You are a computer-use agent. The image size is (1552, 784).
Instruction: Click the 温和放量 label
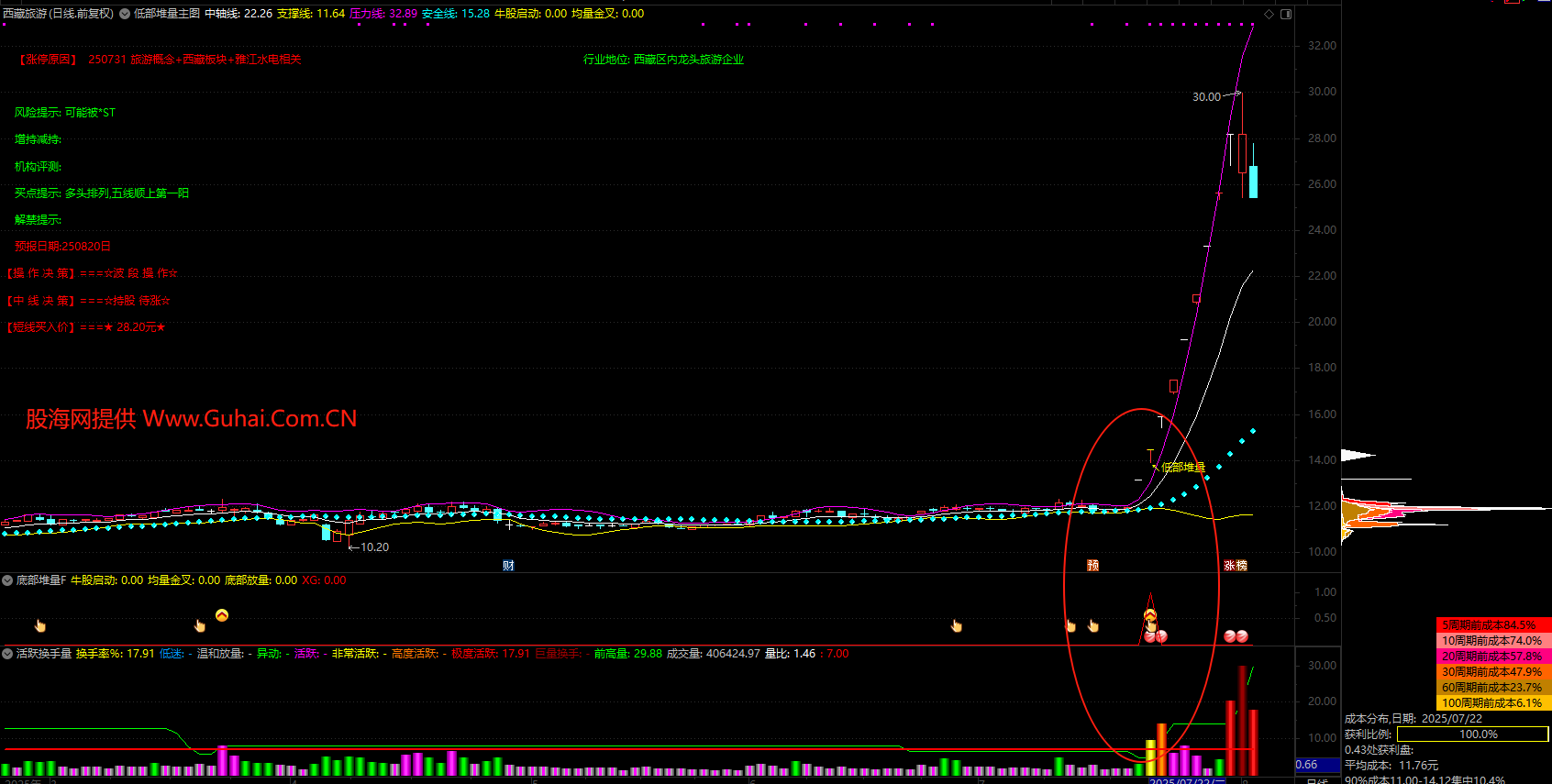[220, 654]
